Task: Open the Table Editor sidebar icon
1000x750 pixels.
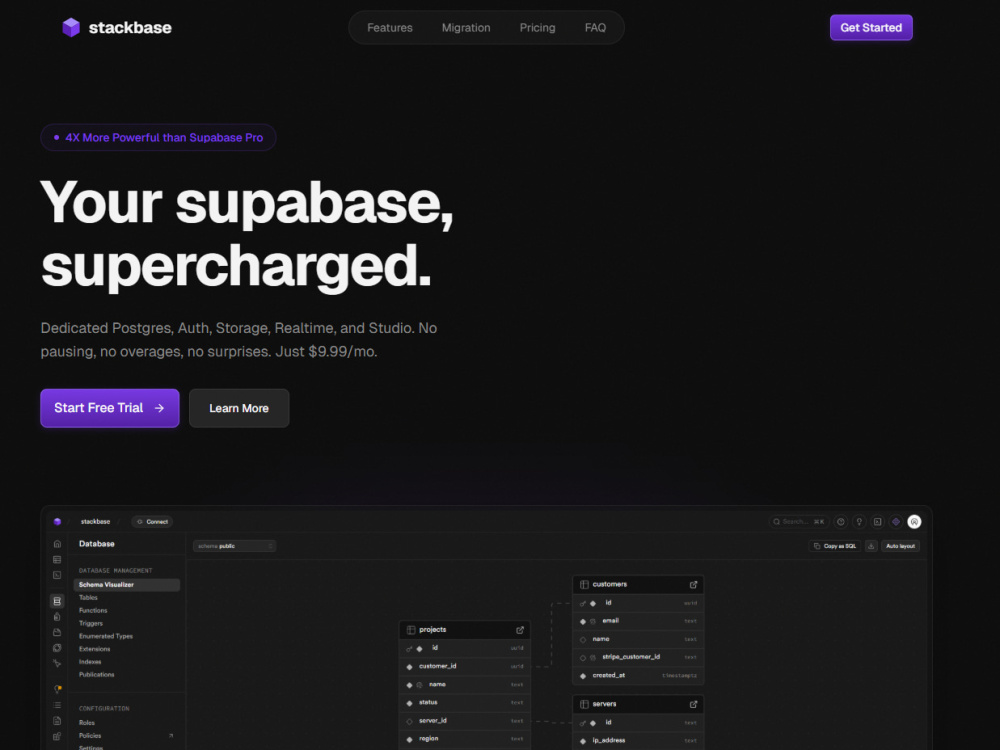Action: point(57,560)
